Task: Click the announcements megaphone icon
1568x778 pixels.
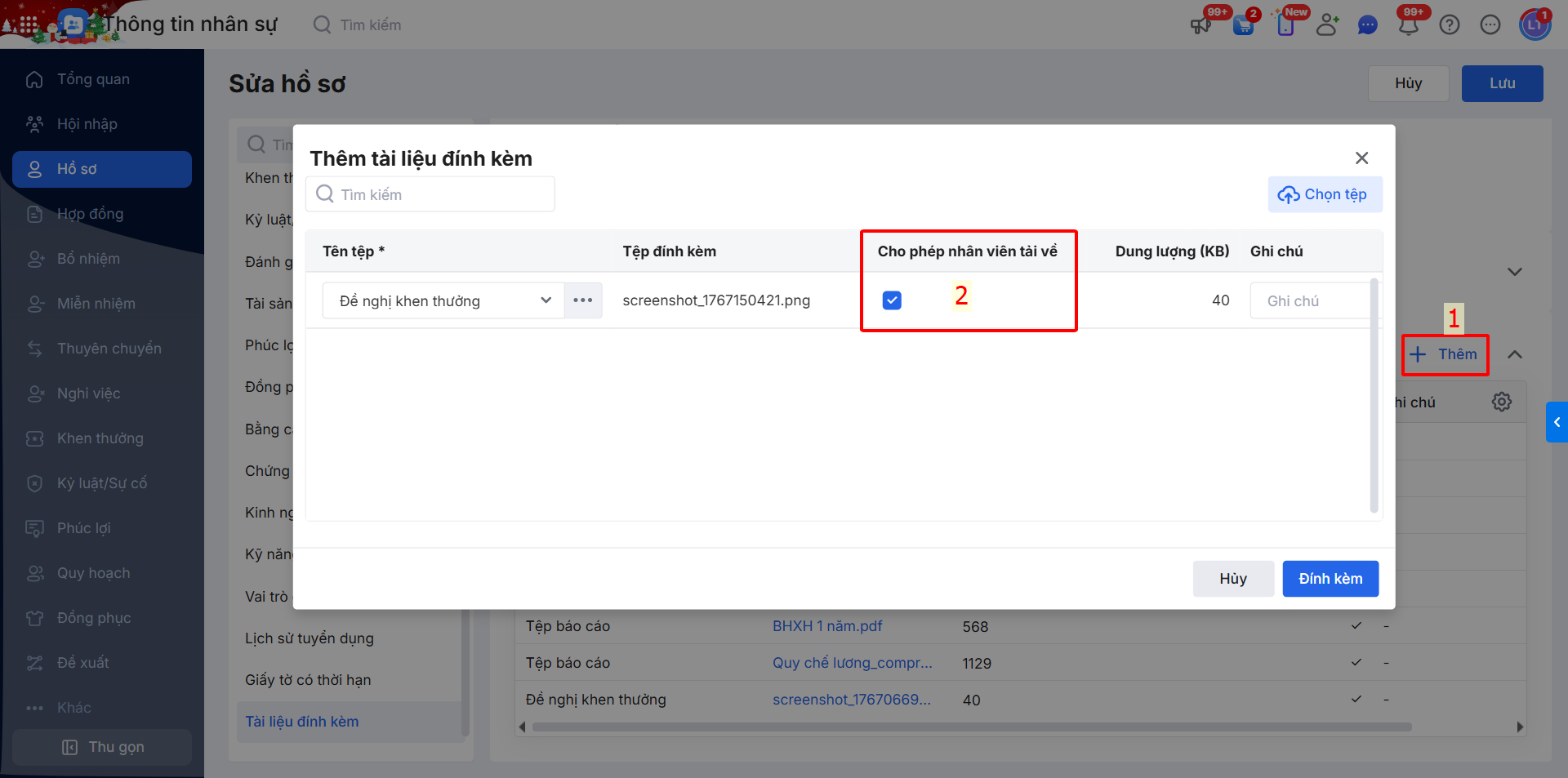Action: pos(1200,25)
